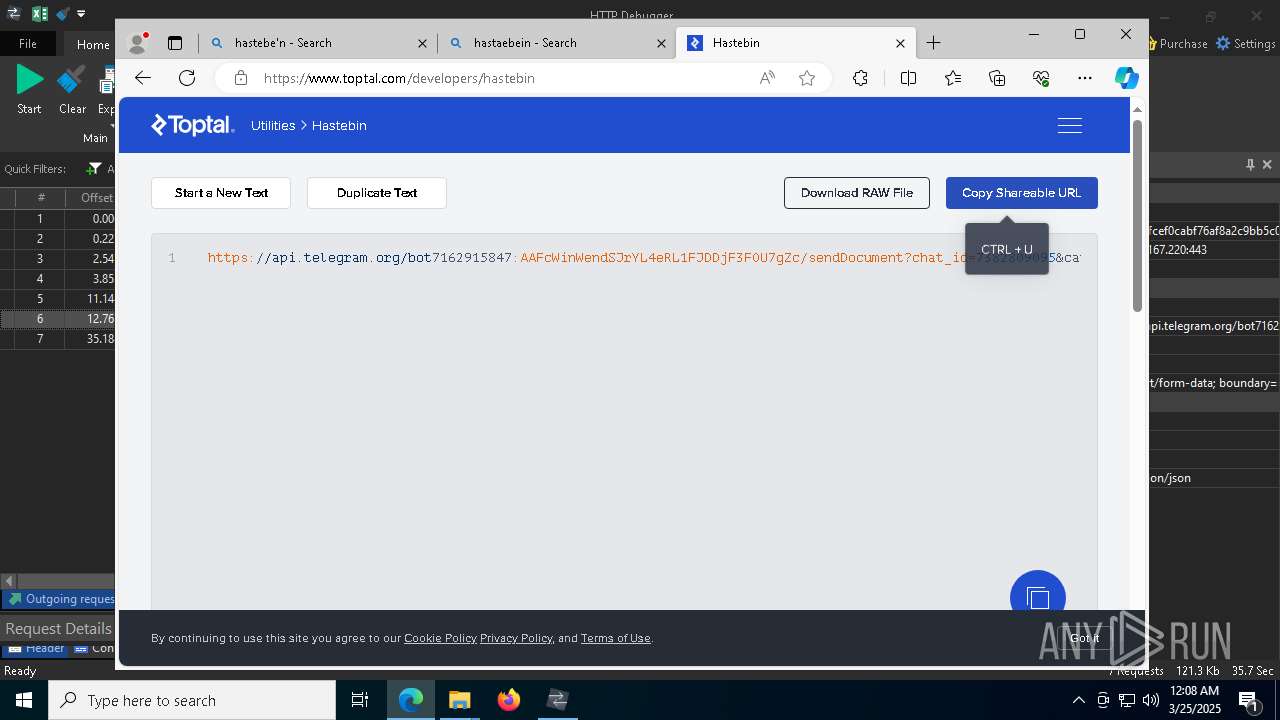Open browser Extensions puzzle icon
Screen dimensions: 1280x720
[860, 78]
